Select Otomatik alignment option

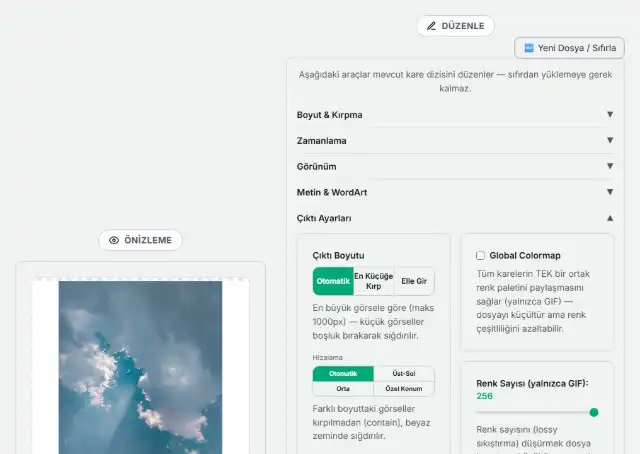[x=343, y=374]
